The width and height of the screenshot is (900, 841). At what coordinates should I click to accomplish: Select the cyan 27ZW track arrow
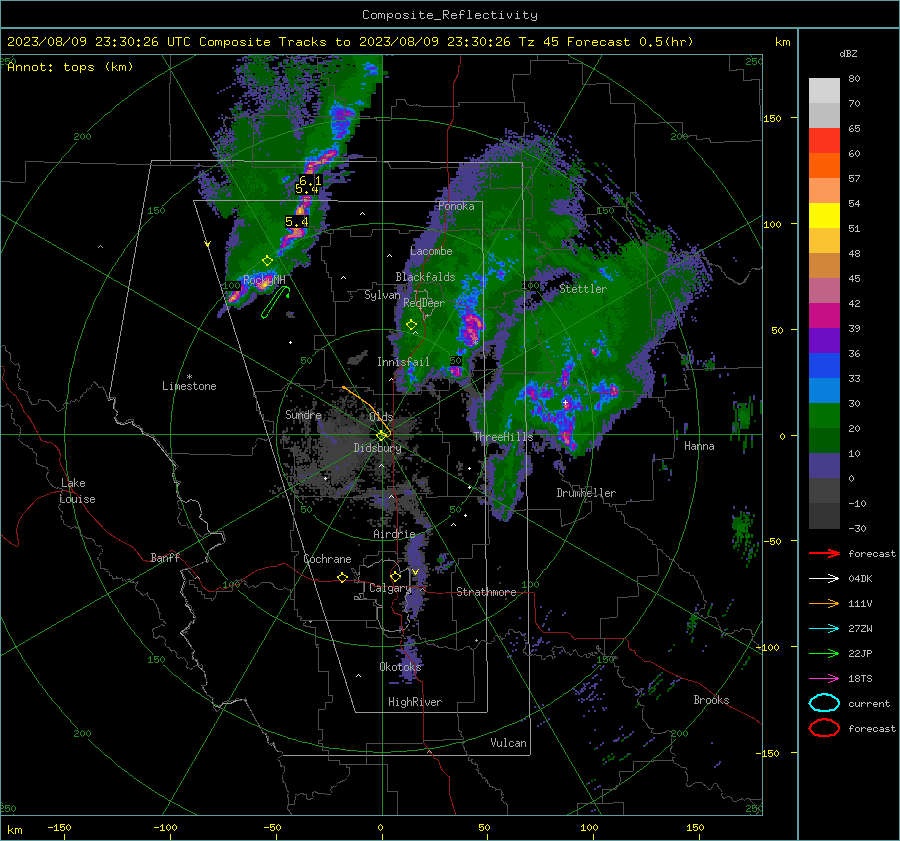[x=824, y=629]
